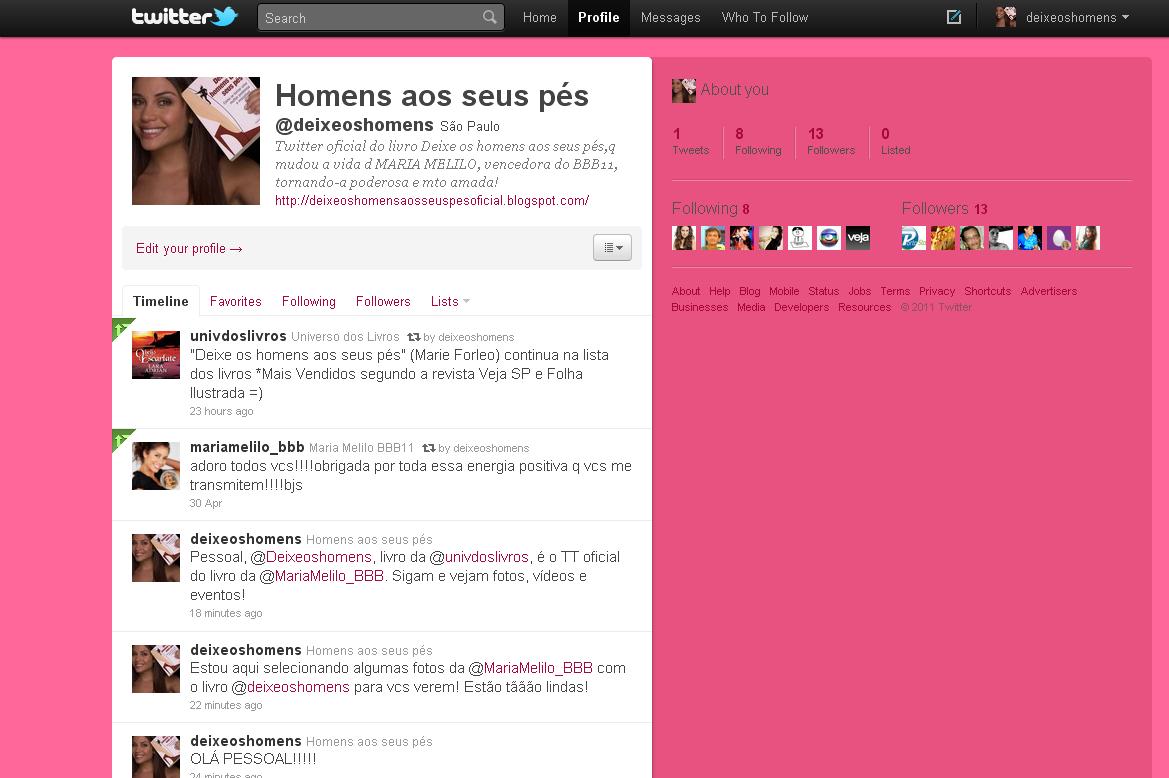Click the Following 8 sidebar heading
Screen dimensions: 1169x778
(710, 209)
